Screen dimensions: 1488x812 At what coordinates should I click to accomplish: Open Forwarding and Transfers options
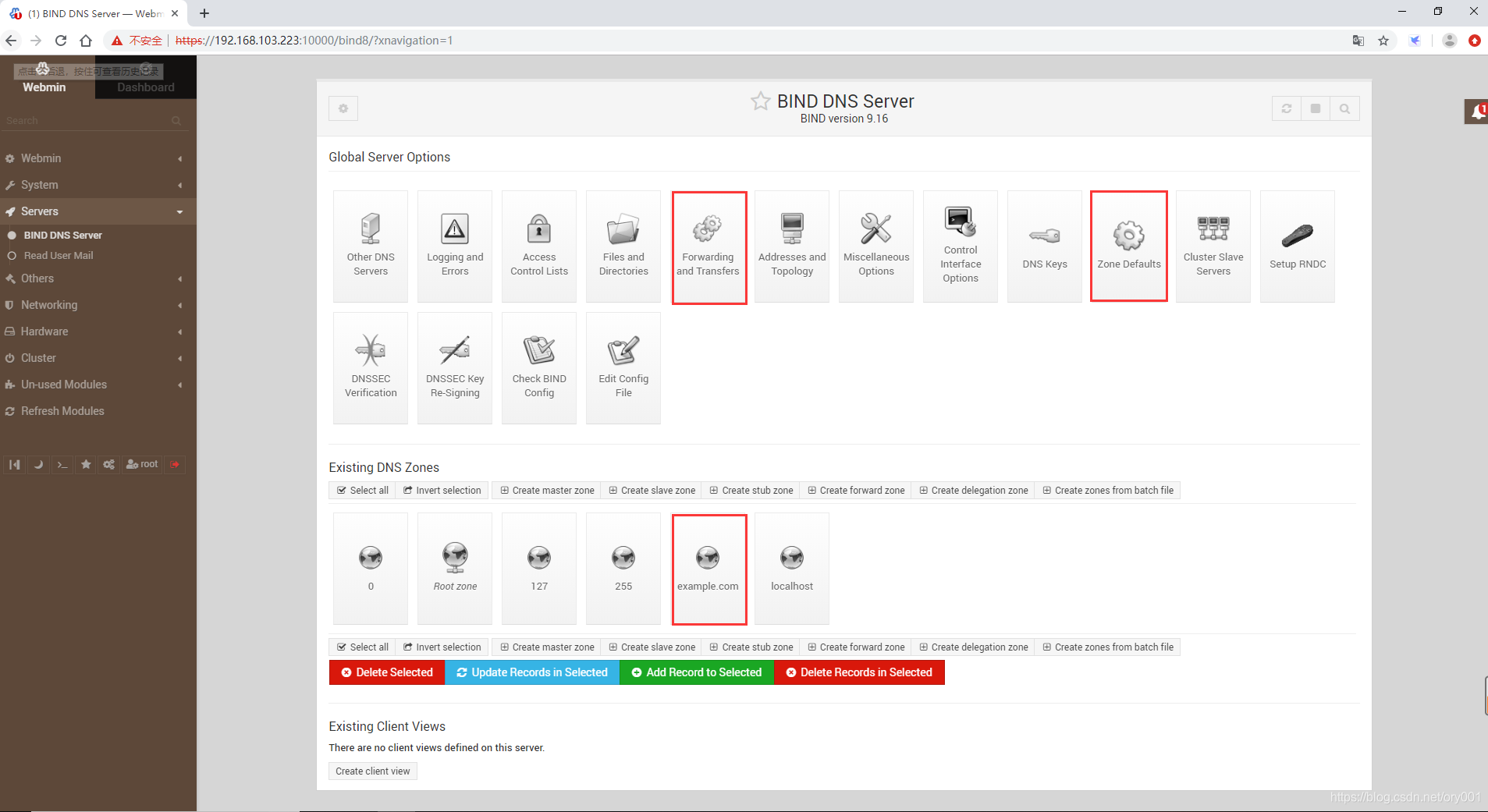(708, 246)
